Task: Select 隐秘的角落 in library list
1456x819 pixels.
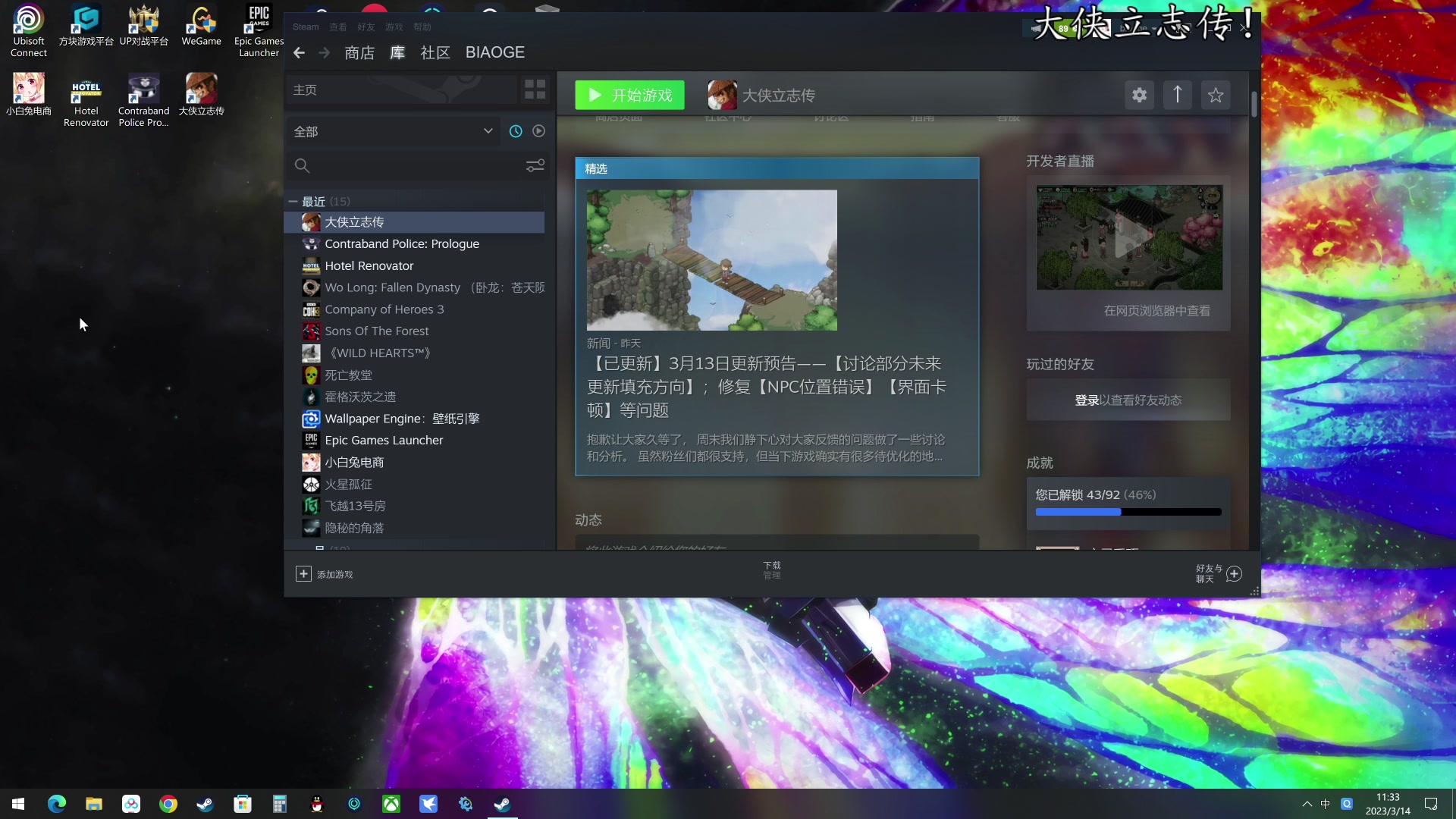Action: coord(415,528)
